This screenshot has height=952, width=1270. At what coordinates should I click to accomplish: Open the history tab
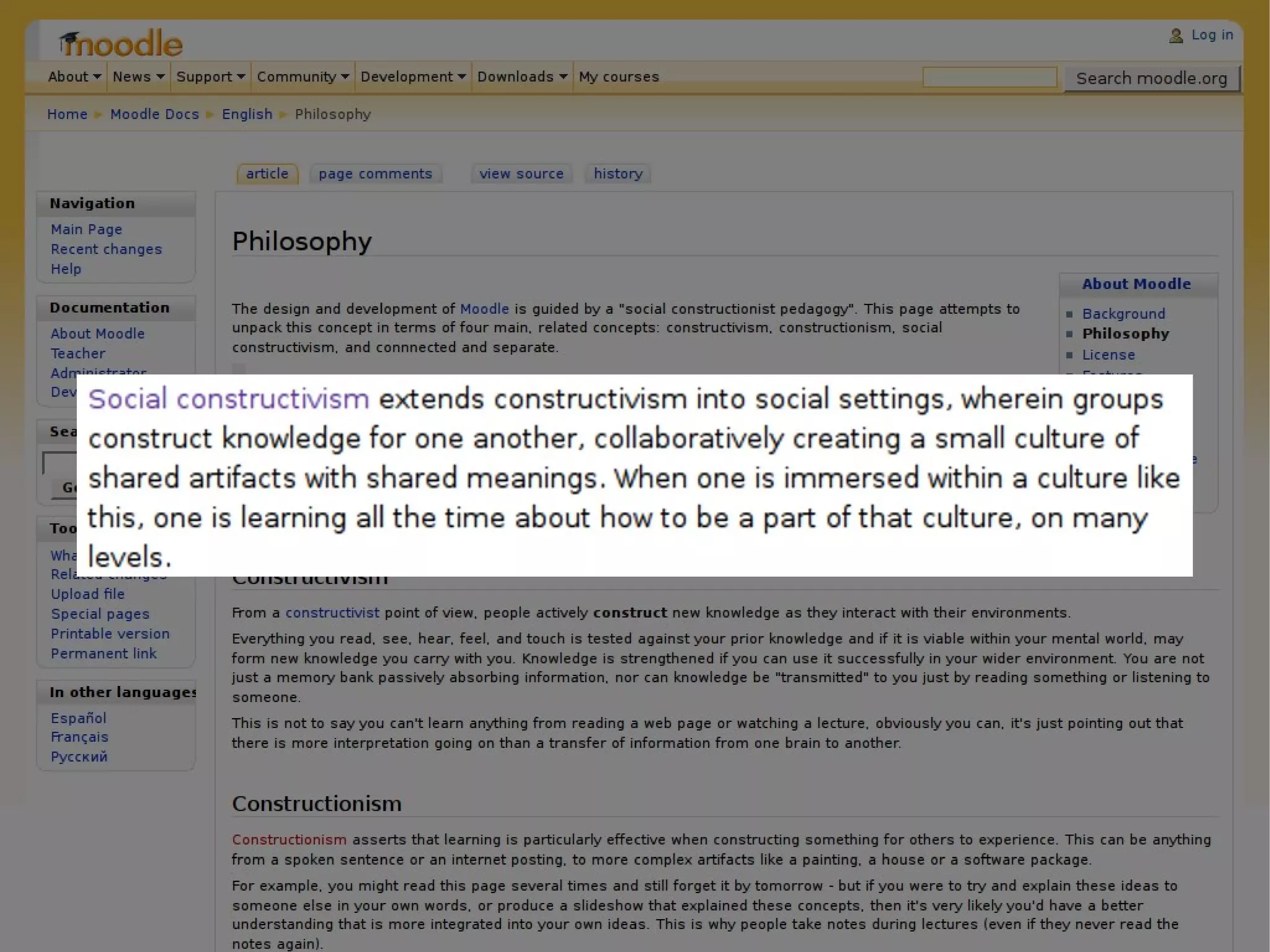click(618, 174)
